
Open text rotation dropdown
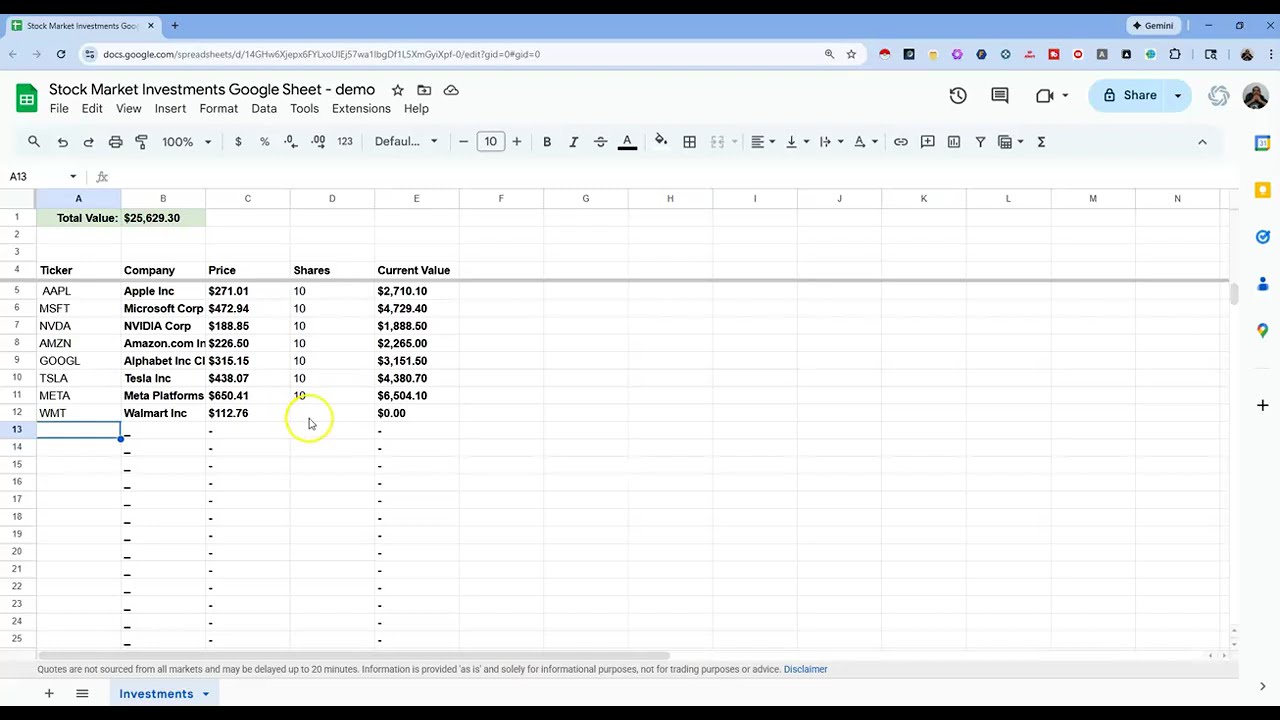865,142
